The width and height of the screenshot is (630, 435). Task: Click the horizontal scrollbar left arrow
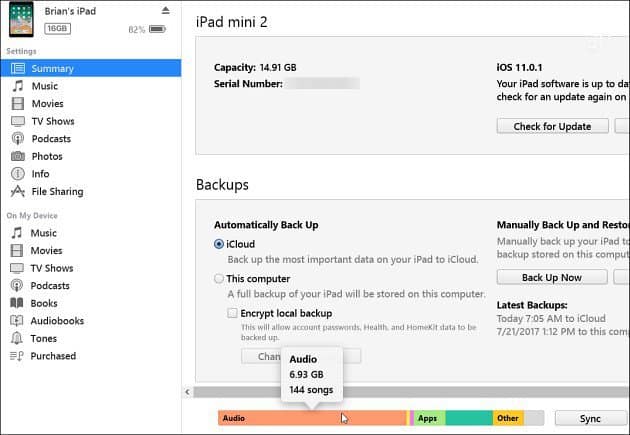pyautogui.click(x=187, y=391)
